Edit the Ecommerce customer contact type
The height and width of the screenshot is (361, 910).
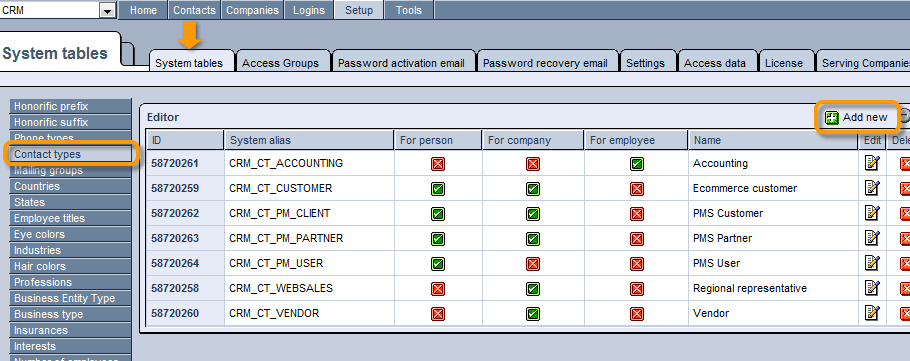(x=872, y=188)
